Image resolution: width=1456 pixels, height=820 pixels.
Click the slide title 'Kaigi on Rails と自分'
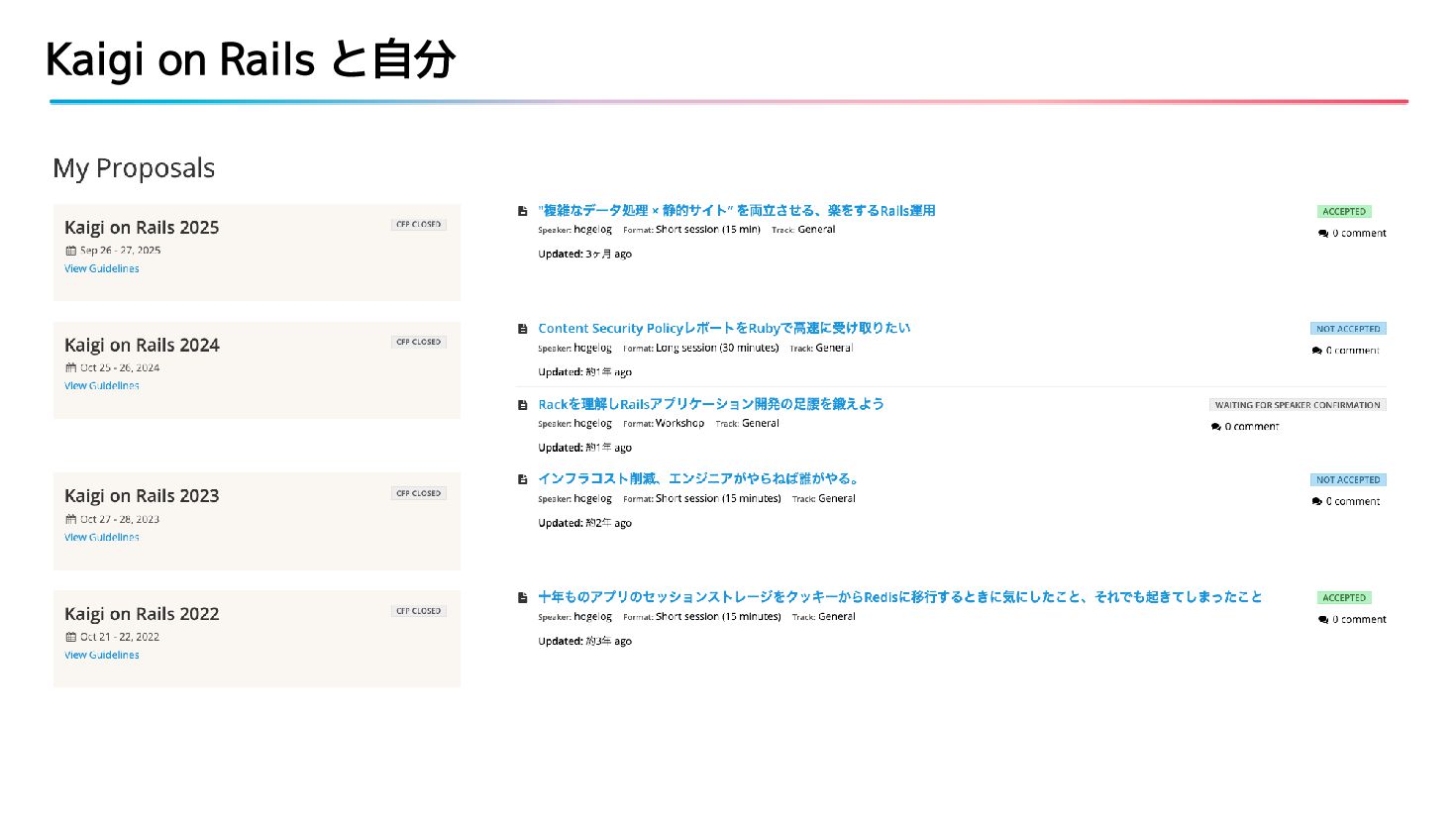(x=251, y=59)
